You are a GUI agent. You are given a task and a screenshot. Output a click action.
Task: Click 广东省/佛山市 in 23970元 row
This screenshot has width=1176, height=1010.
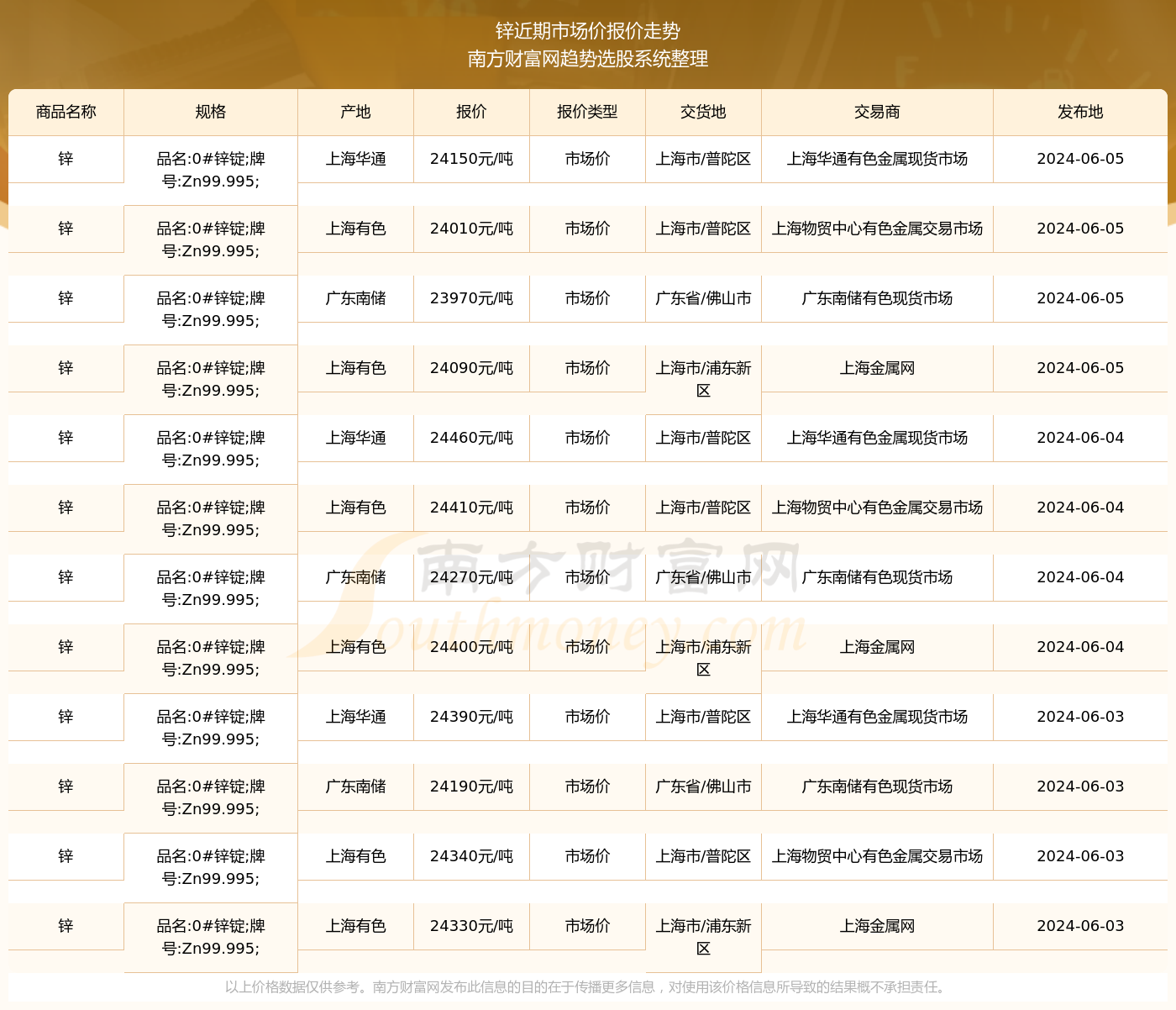[703, 298]
